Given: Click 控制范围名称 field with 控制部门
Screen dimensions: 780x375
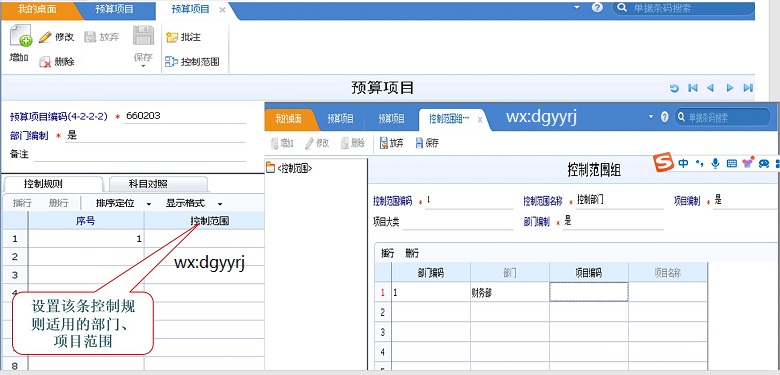Looking at the screenshot, I should [620, 201].
